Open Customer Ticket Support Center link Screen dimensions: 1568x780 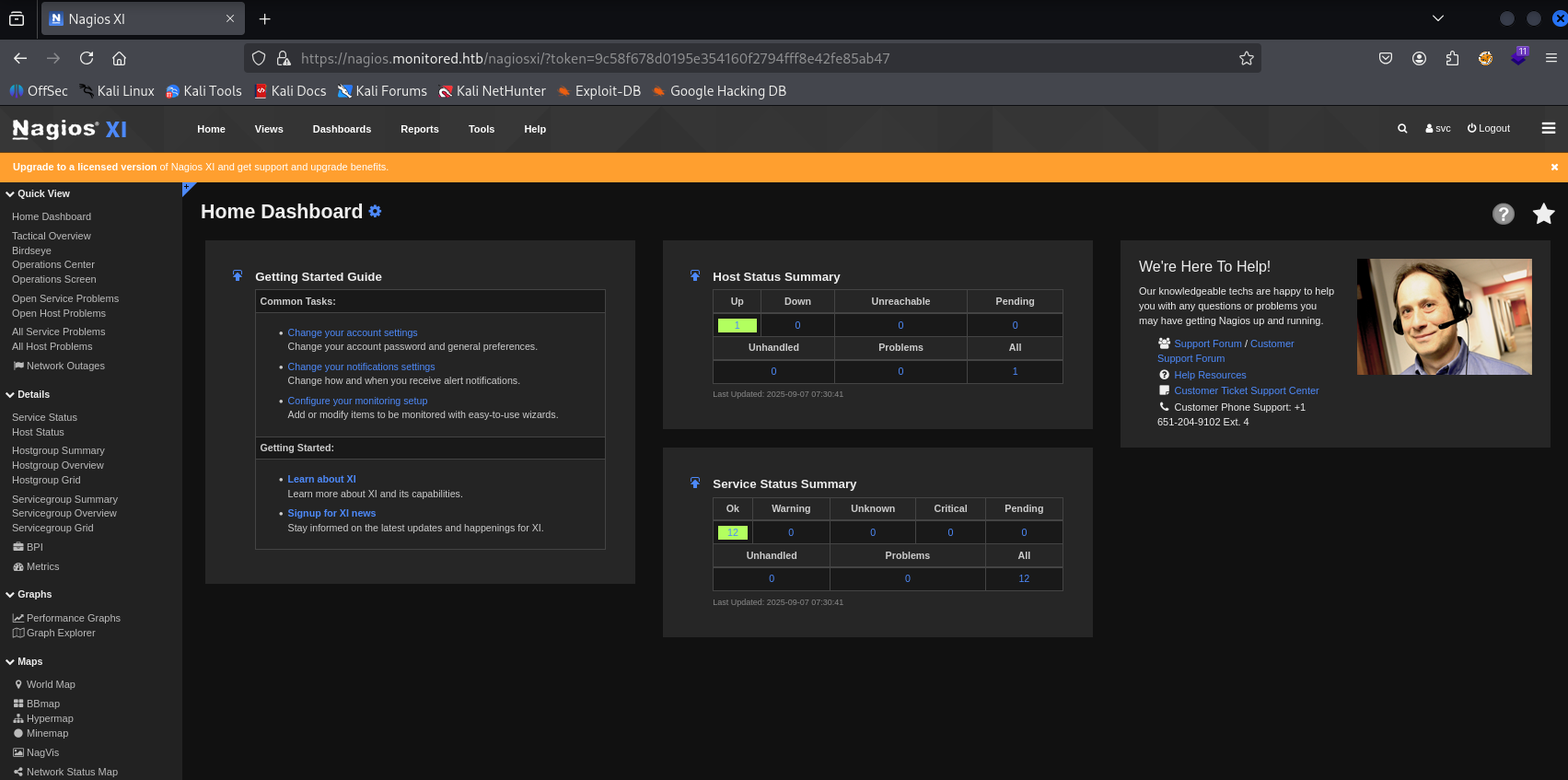(1247, 390)
